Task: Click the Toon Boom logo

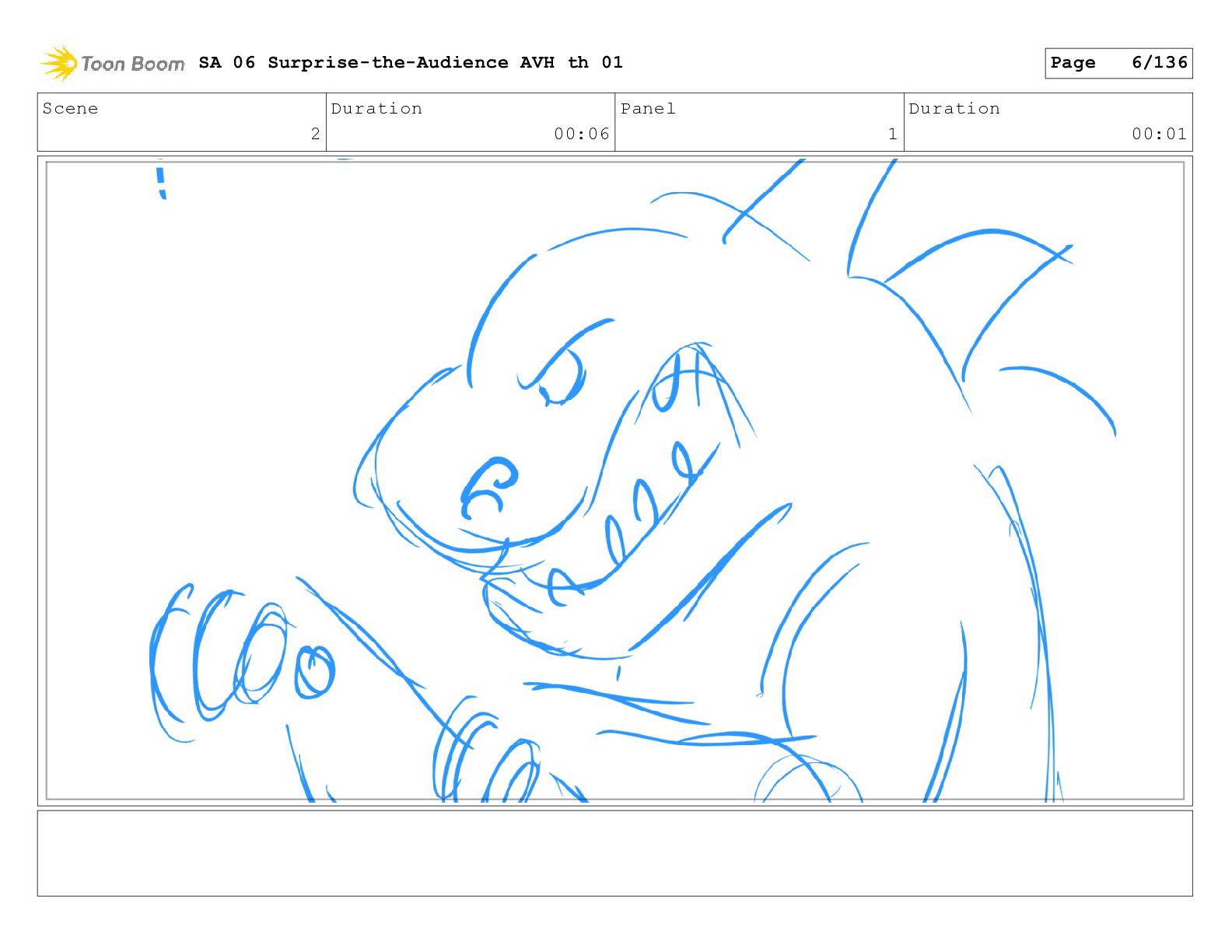Action: coord(113,63)
